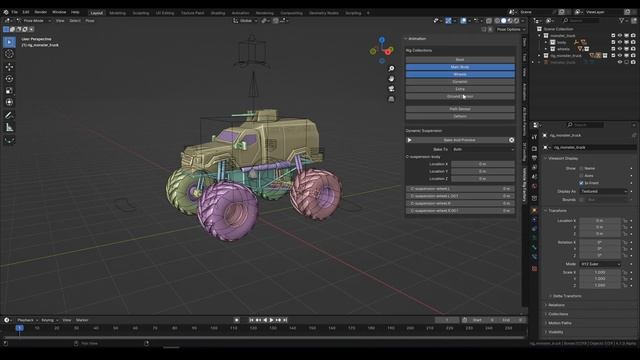Select the Breakdowner pose tool
Screen dimensions: 640x360
pyautogui.click(x=9, y=140)
